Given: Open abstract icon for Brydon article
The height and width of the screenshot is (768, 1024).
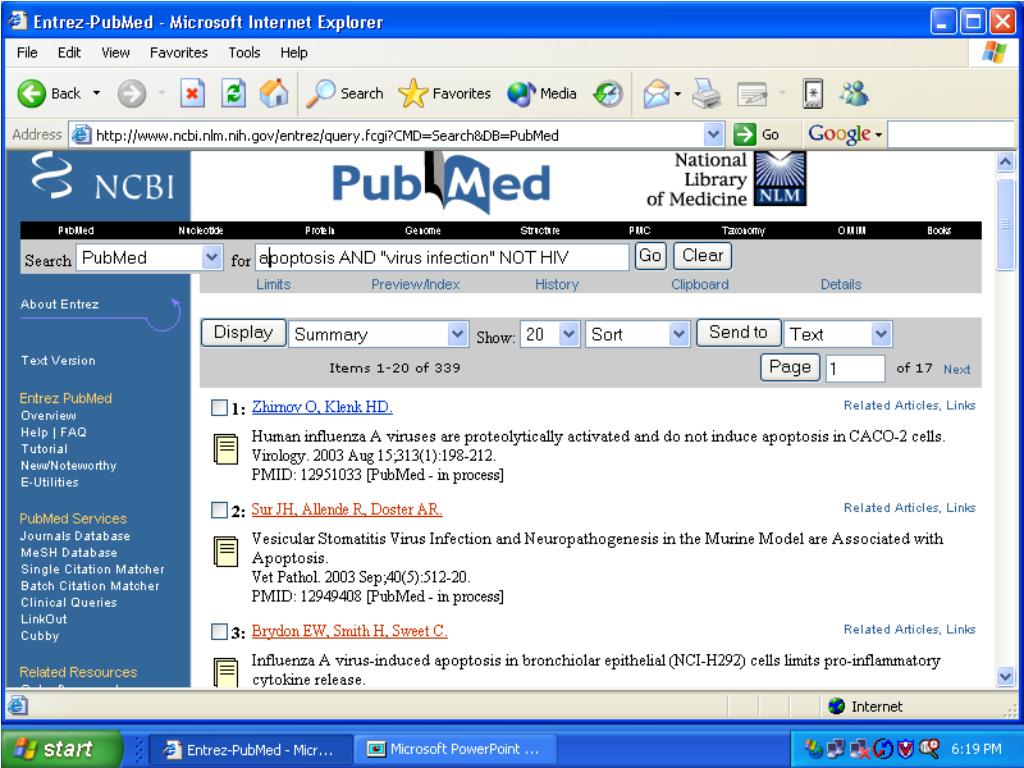Looking at the screenshot, I should pyautogui.click(x=226, y=673).
